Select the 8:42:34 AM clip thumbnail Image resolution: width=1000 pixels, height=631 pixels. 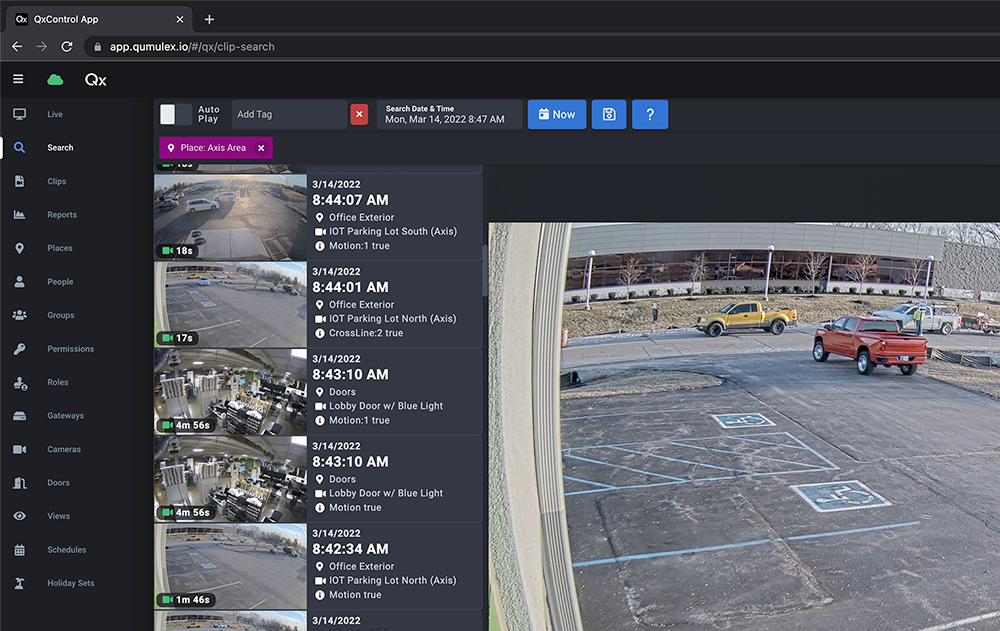click(230, 567)
